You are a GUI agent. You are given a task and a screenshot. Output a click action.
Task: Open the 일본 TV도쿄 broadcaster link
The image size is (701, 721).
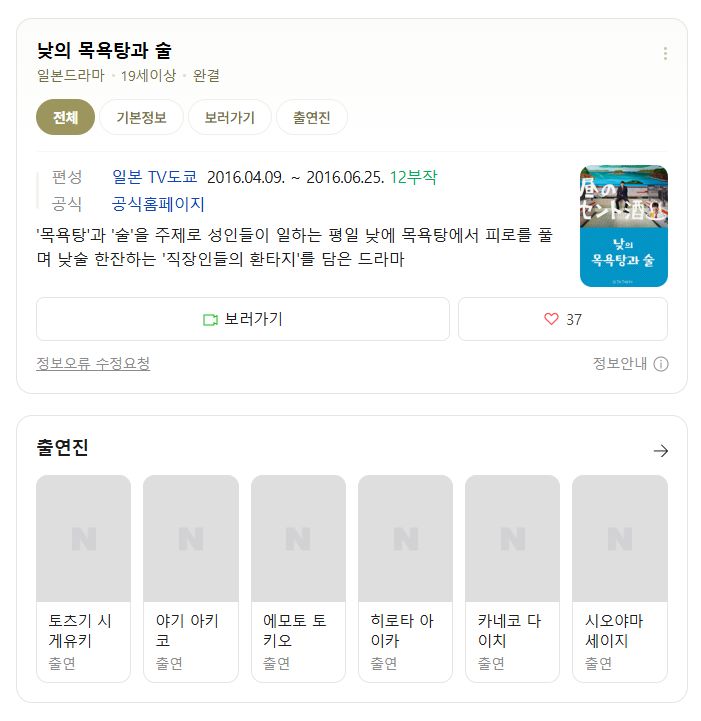click(x=154, y=177)
